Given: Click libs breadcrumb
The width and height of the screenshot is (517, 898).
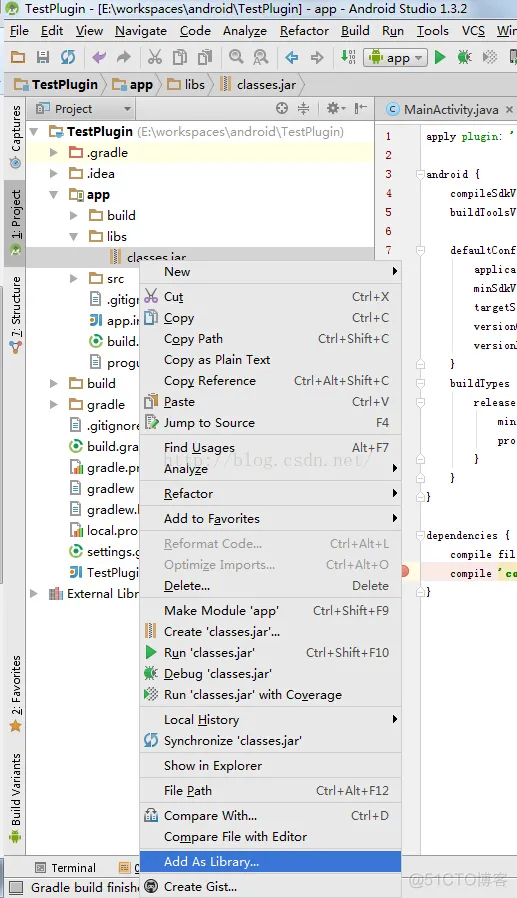Looking at the screenshot, I should coord(186,85).
